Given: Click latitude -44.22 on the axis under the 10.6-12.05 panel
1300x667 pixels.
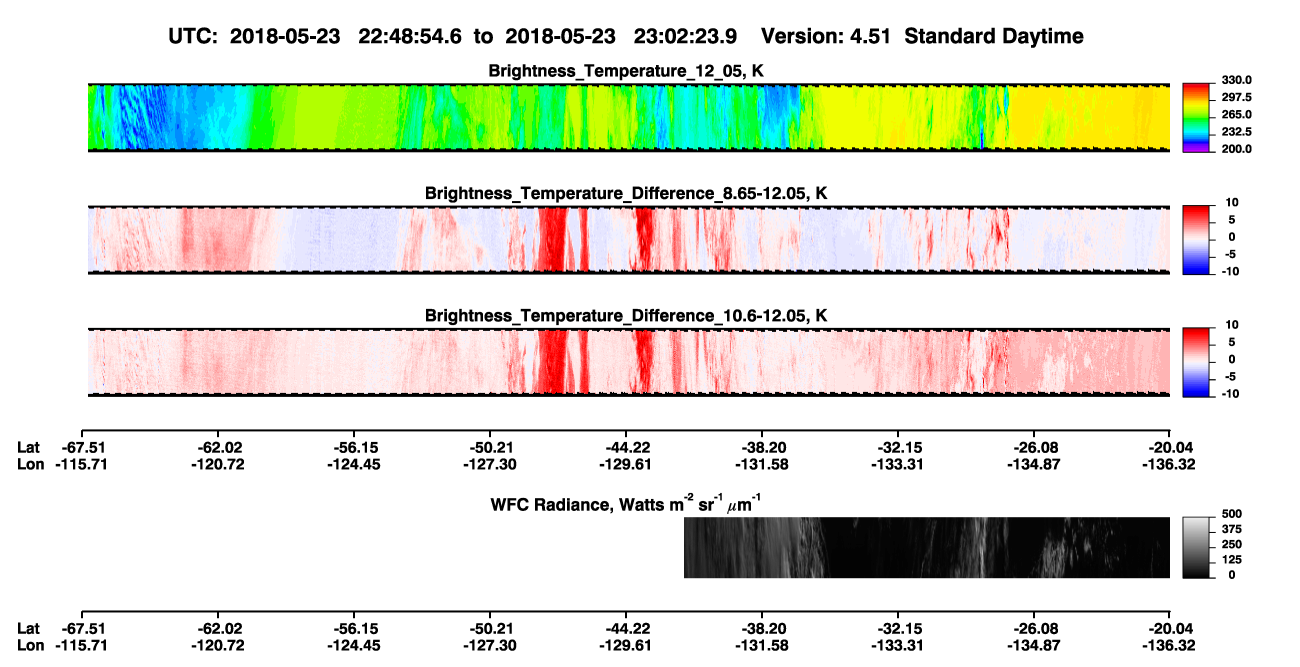Looking at the screenshot, I should [627, 448].
